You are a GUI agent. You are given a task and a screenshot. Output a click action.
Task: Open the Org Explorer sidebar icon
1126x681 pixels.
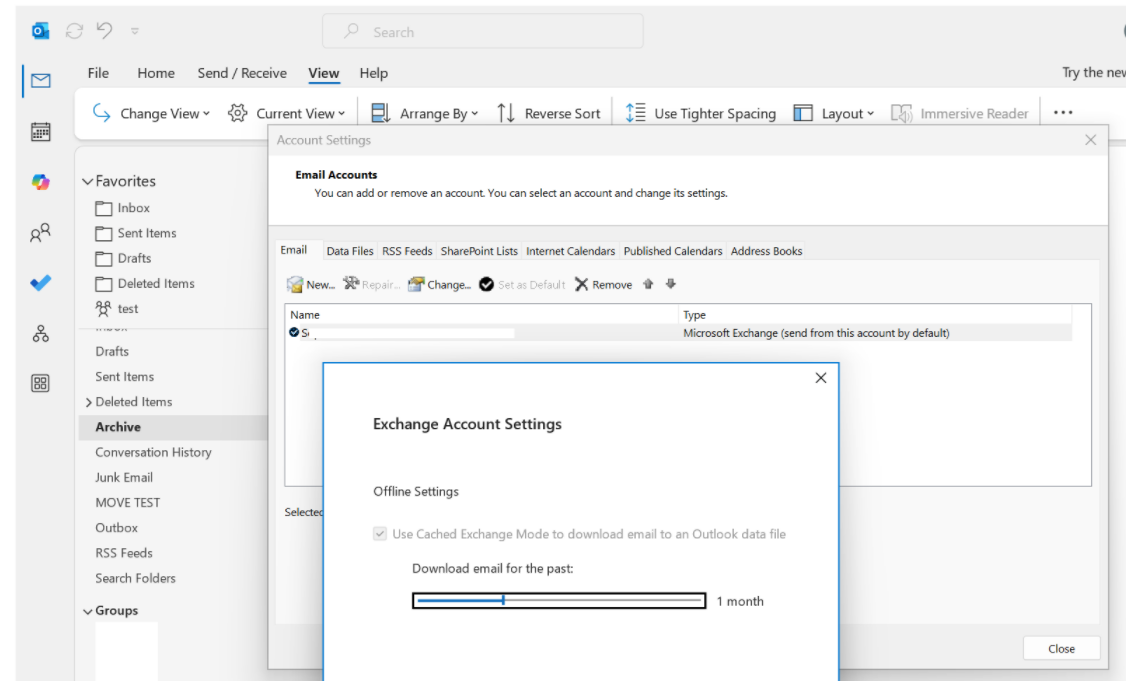(41, 333)
